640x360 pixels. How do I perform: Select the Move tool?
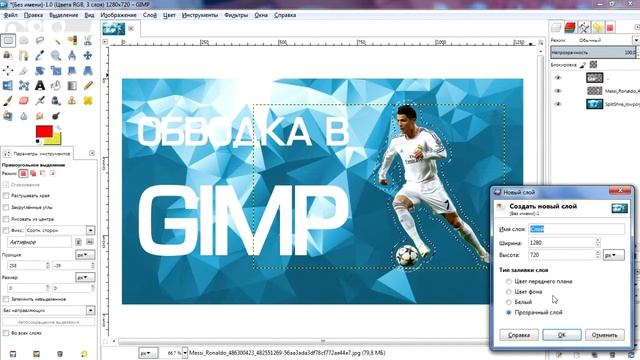coord(88,56)
